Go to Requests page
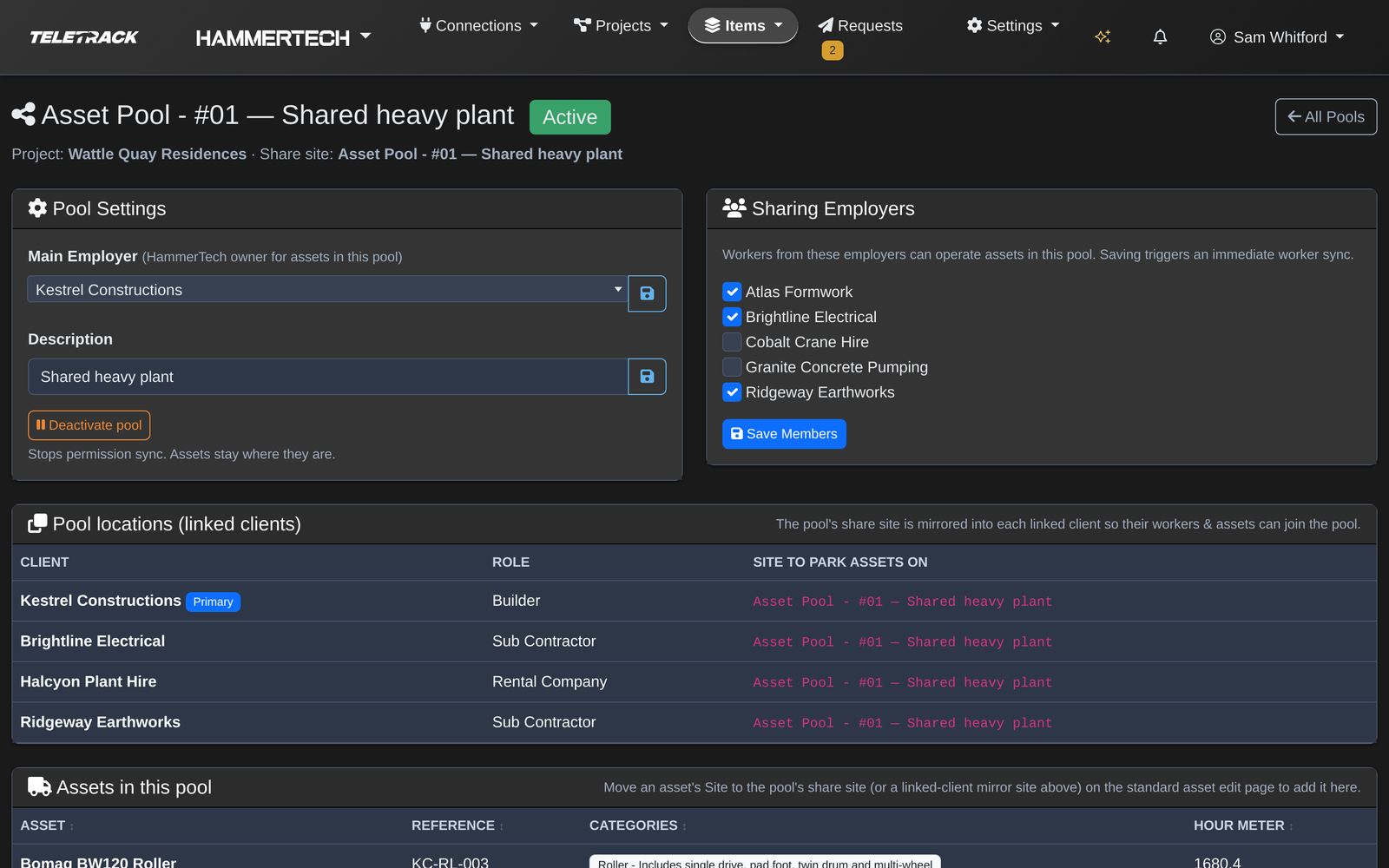The height and width of the screenshot is (868, 1389). [x=860, y=26]
